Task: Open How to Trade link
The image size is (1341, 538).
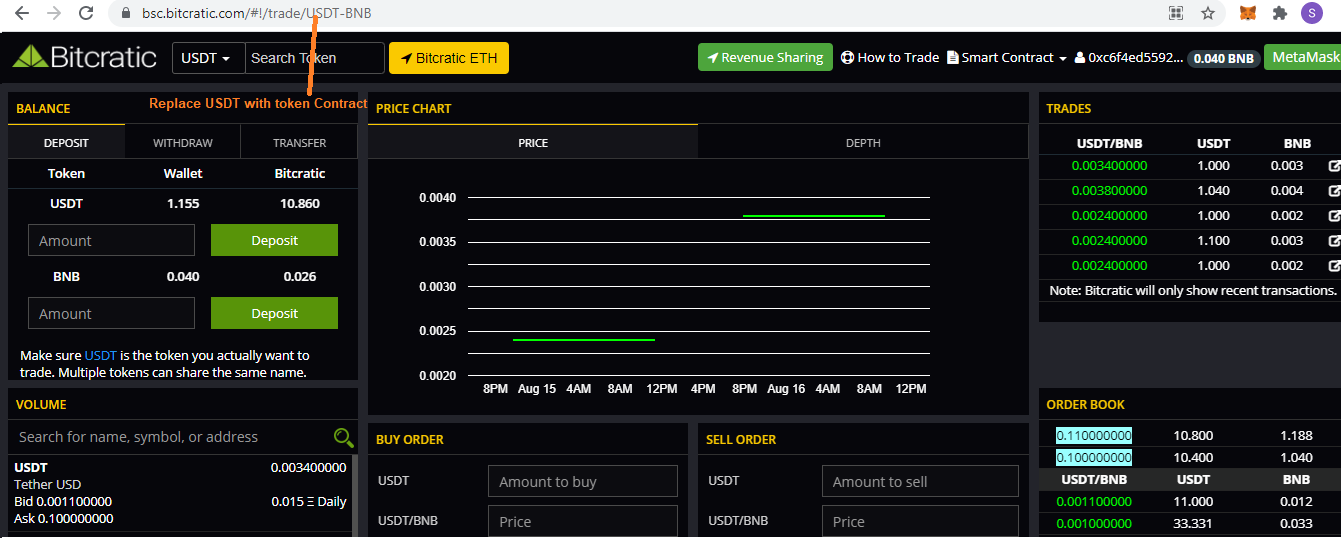Action: pyautogui.click(x=890, y=58)
